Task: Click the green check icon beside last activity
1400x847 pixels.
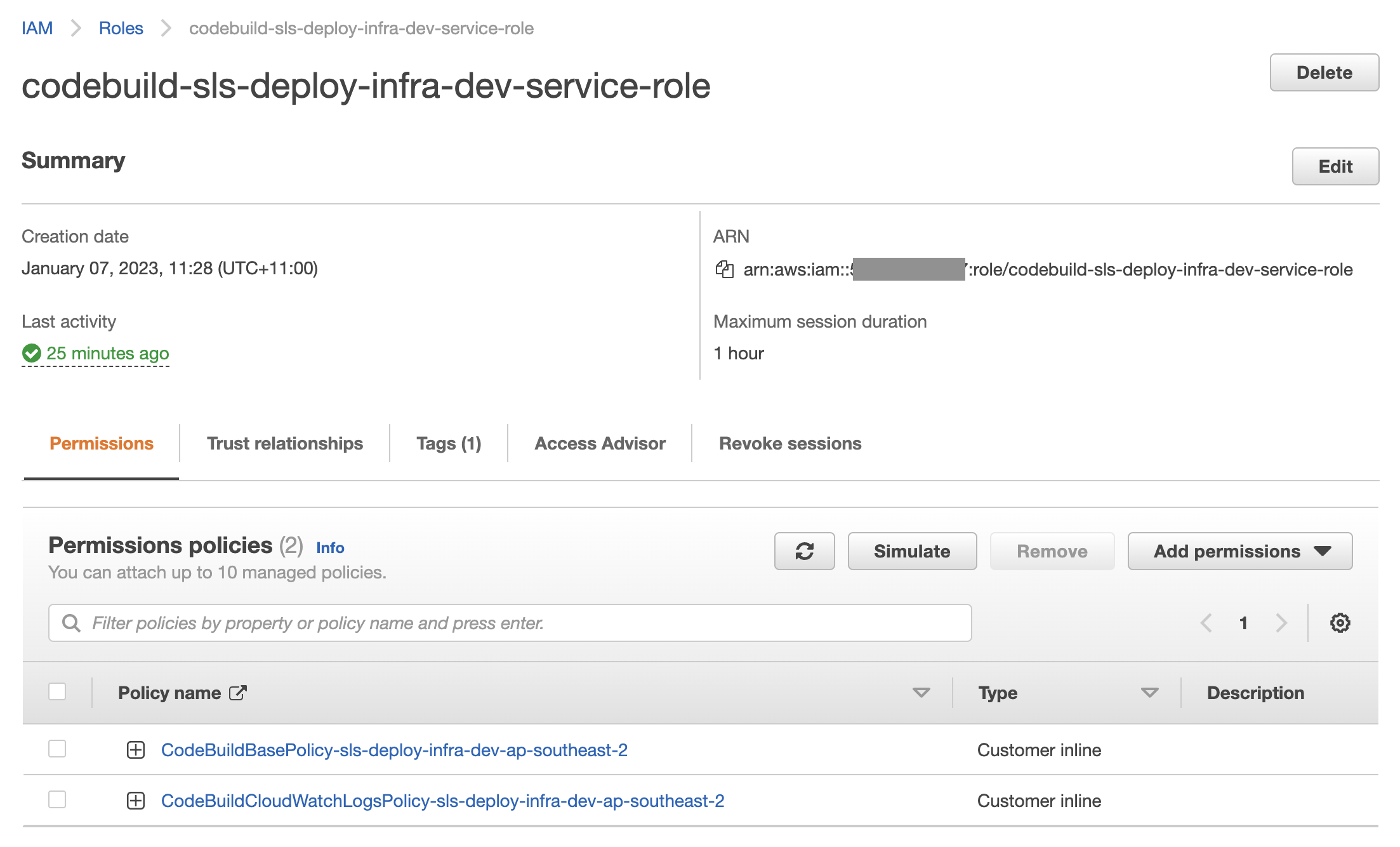Action: [x=31, y=353]
